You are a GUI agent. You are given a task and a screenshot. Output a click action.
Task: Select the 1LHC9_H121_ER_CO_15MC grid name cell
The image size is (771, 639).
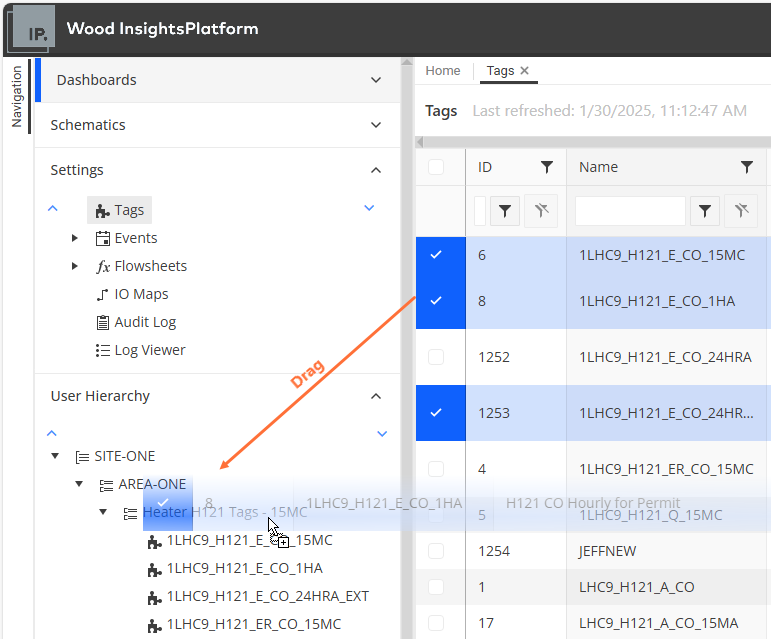click(x=666, y=469)
